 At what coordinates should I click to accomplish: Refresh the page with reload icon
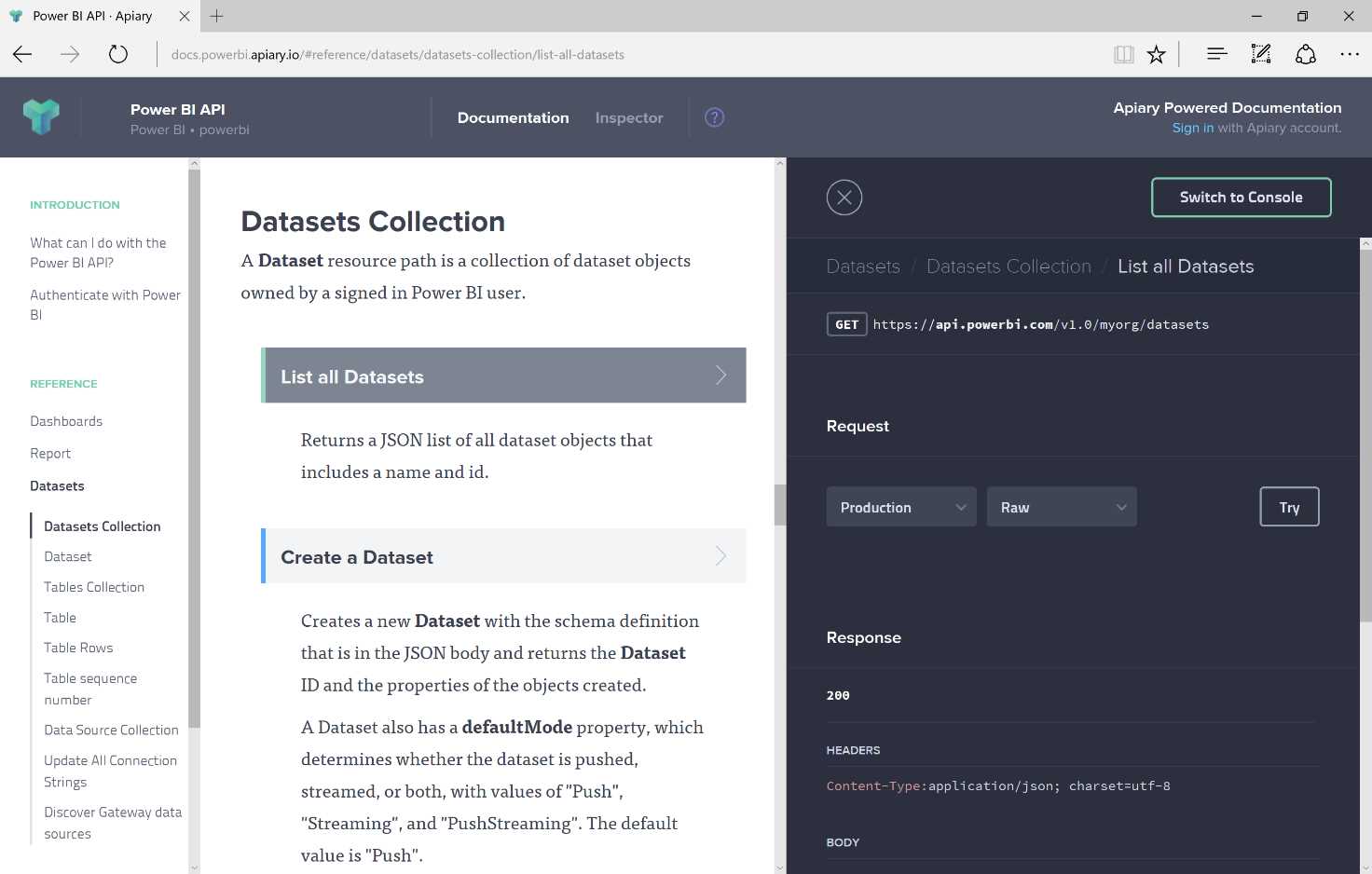coord(118,54)
